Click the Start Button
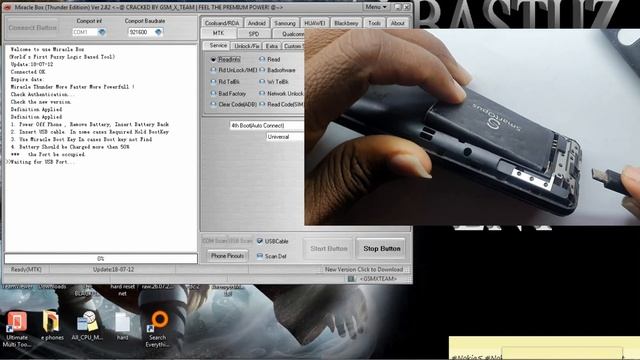Image resolution: width=640 pixels, height=360 pixels. [329, 249]
